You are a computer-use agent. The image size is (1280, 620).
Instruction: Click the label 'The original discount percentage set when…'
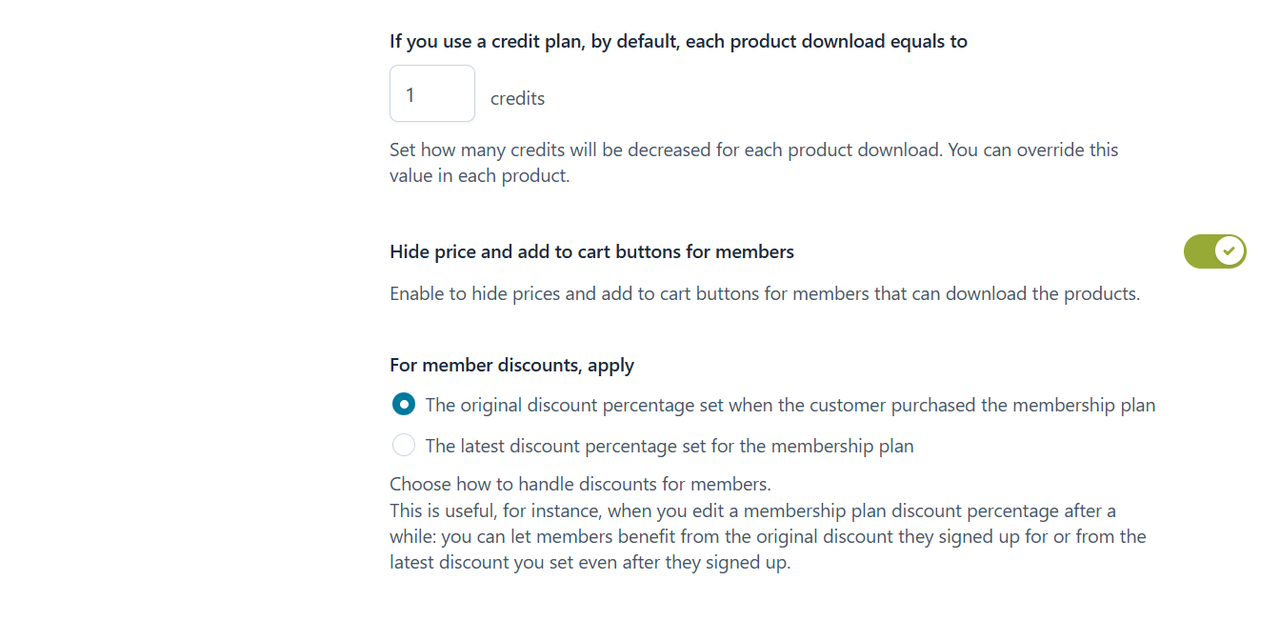pyautogui.click(x=790, y=405)
